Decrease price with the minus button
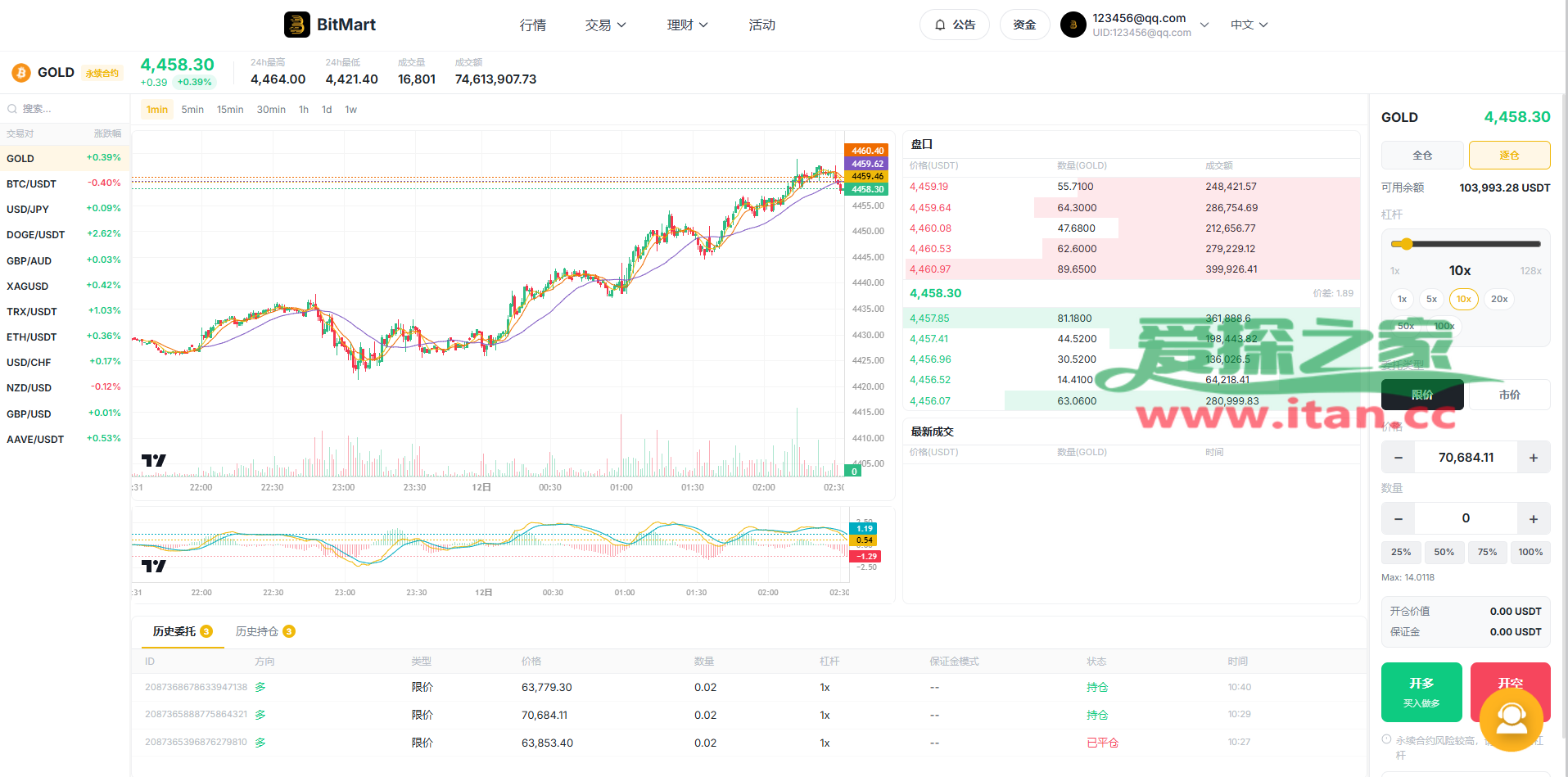 (1399, 458)
